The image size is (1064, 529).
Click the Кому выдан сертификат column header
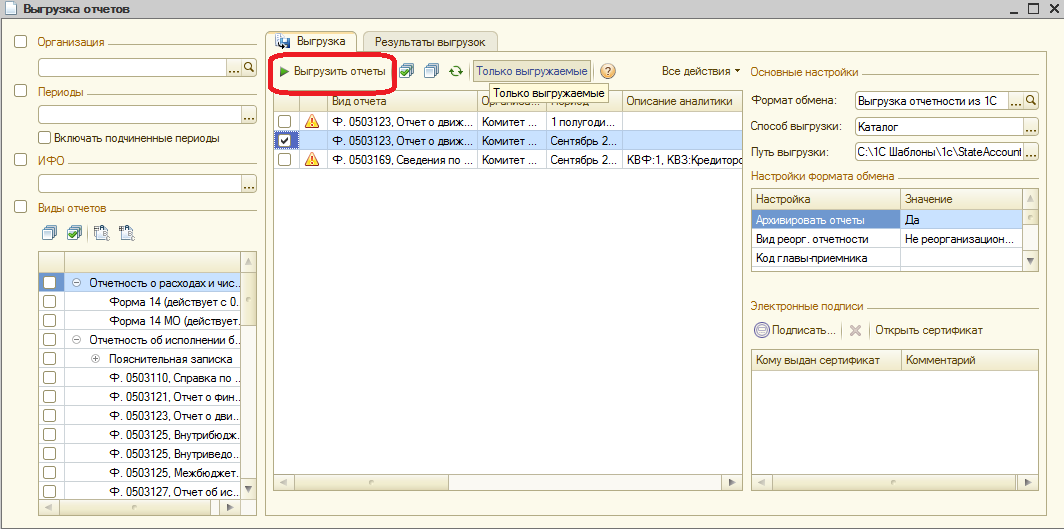pyautogui.click(x=826, y=359)
